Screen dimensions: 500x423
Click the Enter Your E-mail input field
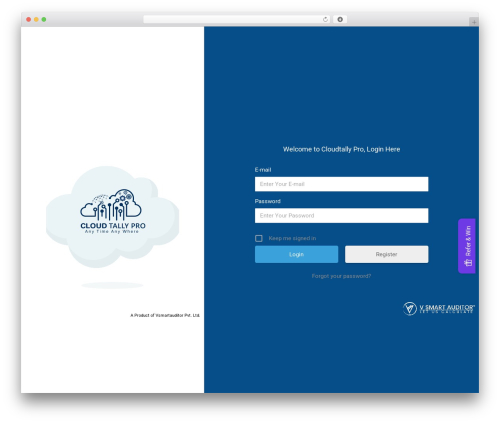coord(341,184)
